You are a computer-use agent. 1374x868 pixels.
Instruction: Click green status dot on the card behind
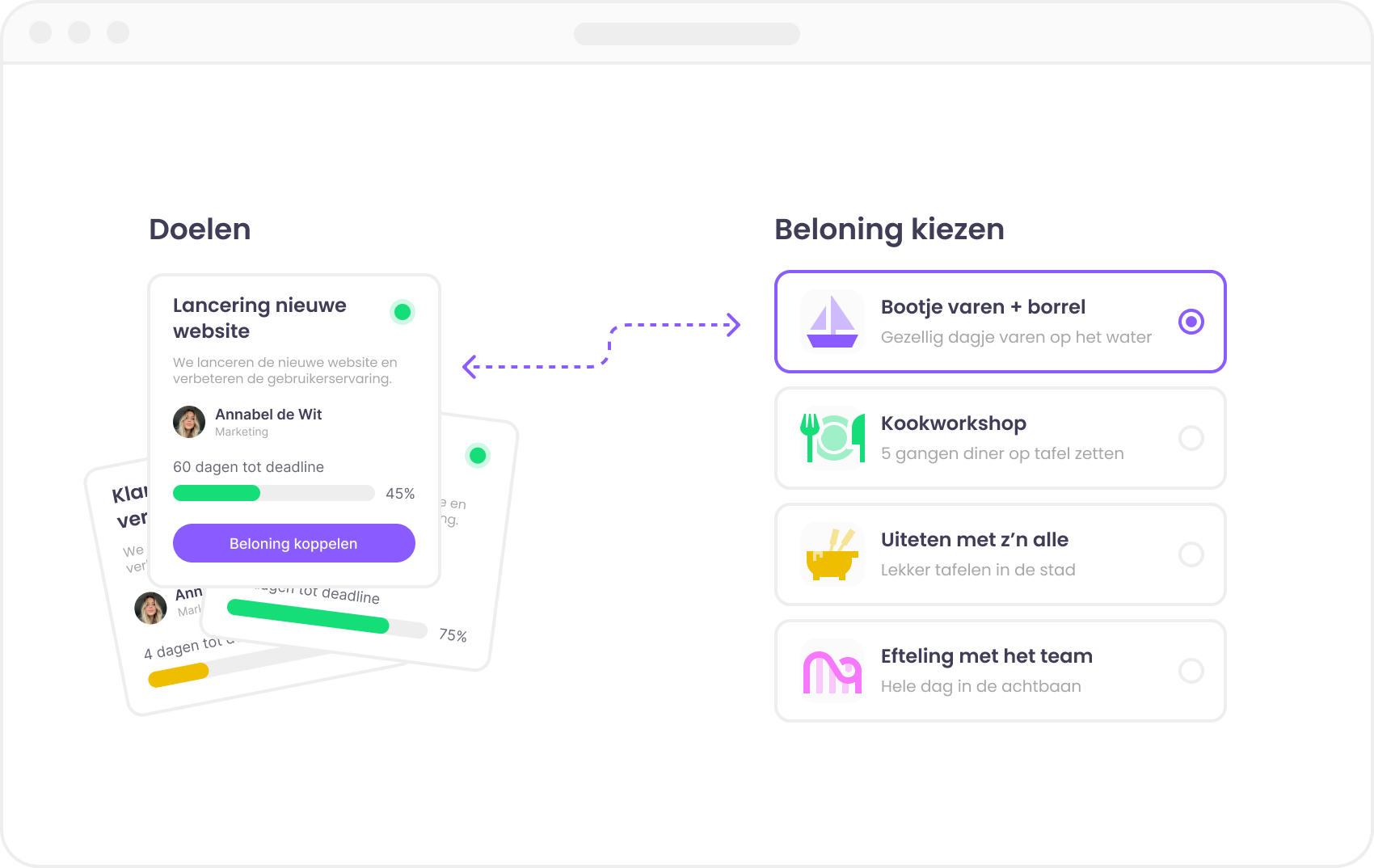pos(478,456)
